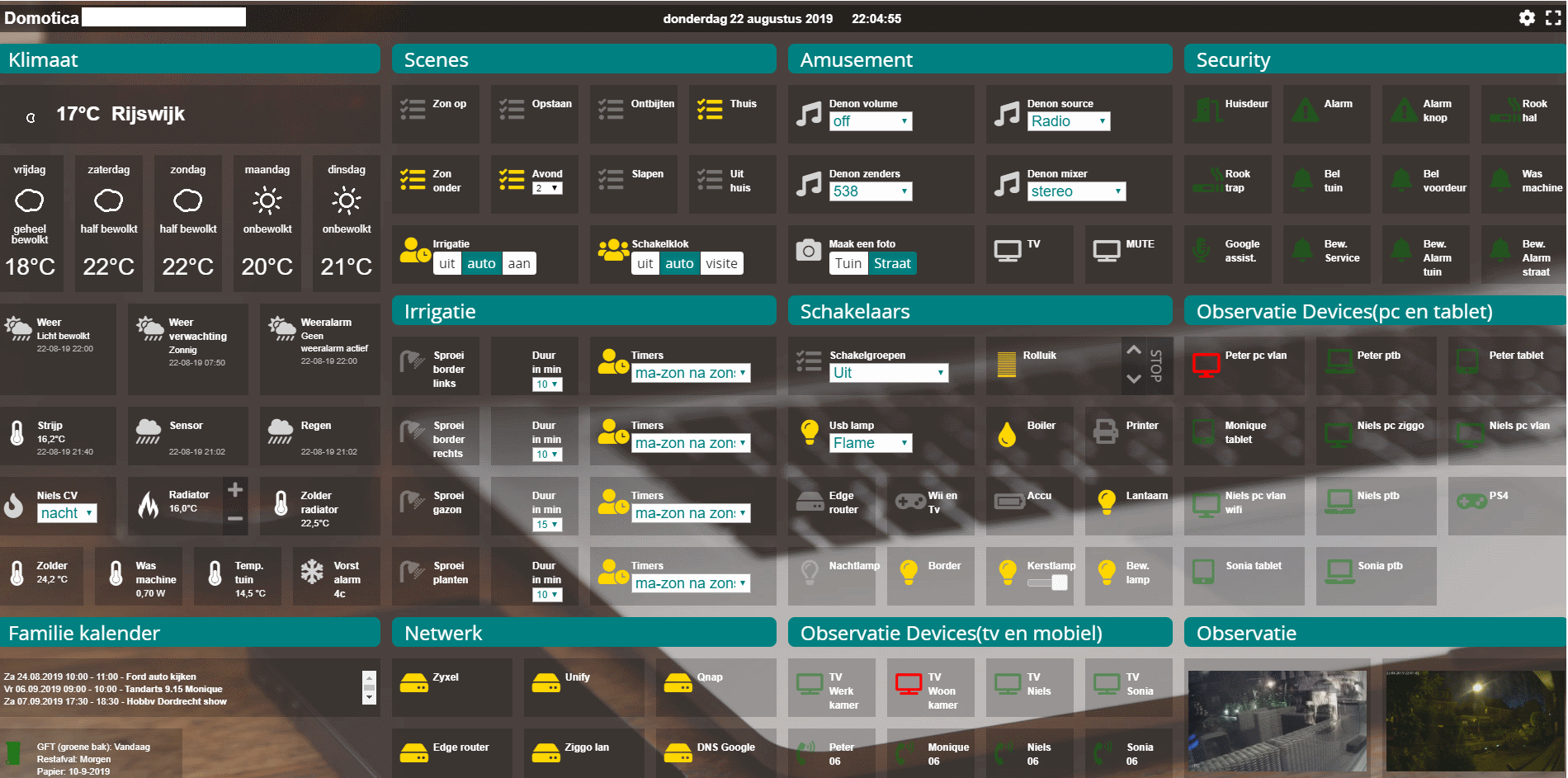The image size is (1568, 778).
Task: Toggle the Boiler water drop icon
Action: (x=1006, y=433)
